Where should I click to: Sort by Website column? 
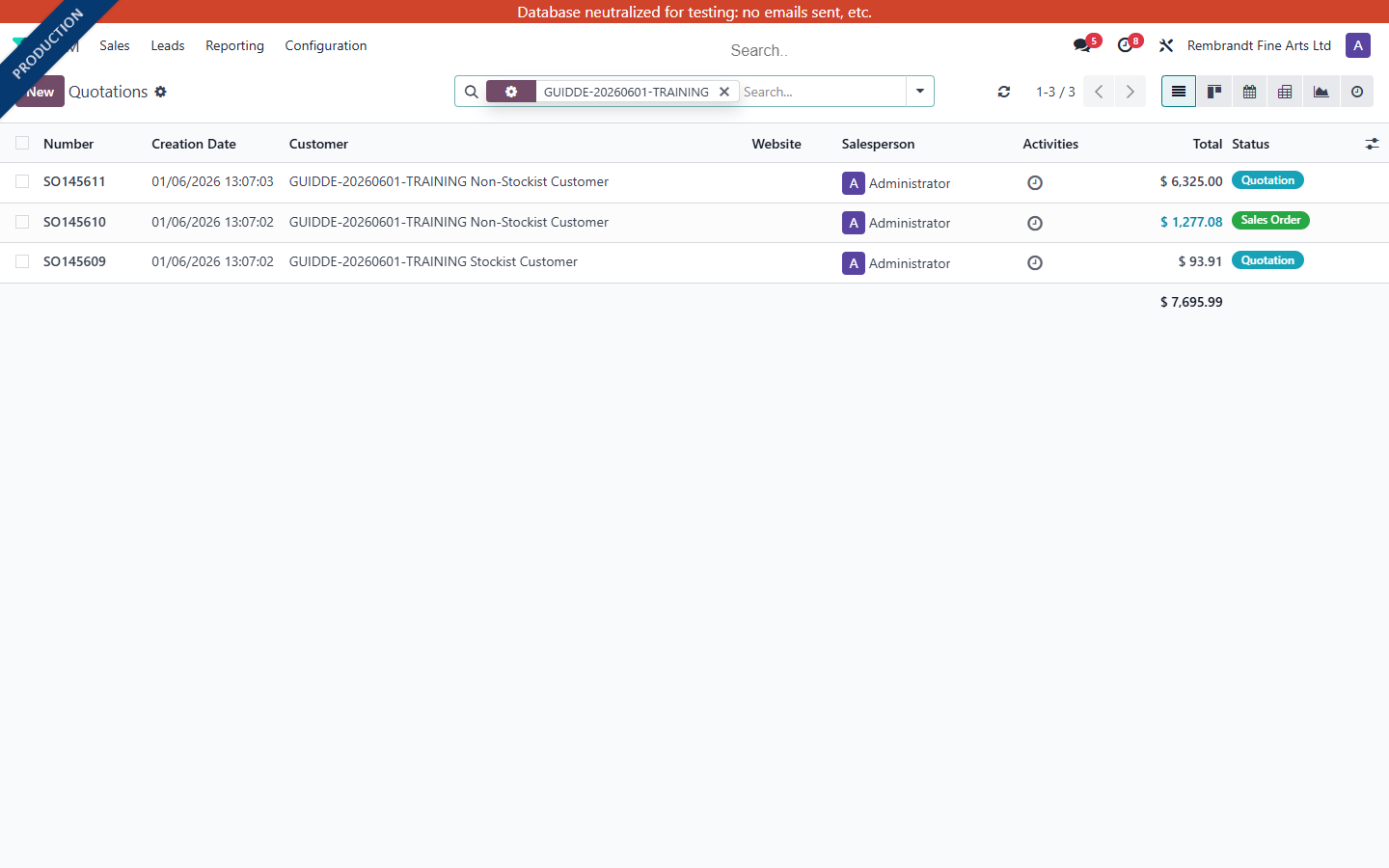(776, 144)
